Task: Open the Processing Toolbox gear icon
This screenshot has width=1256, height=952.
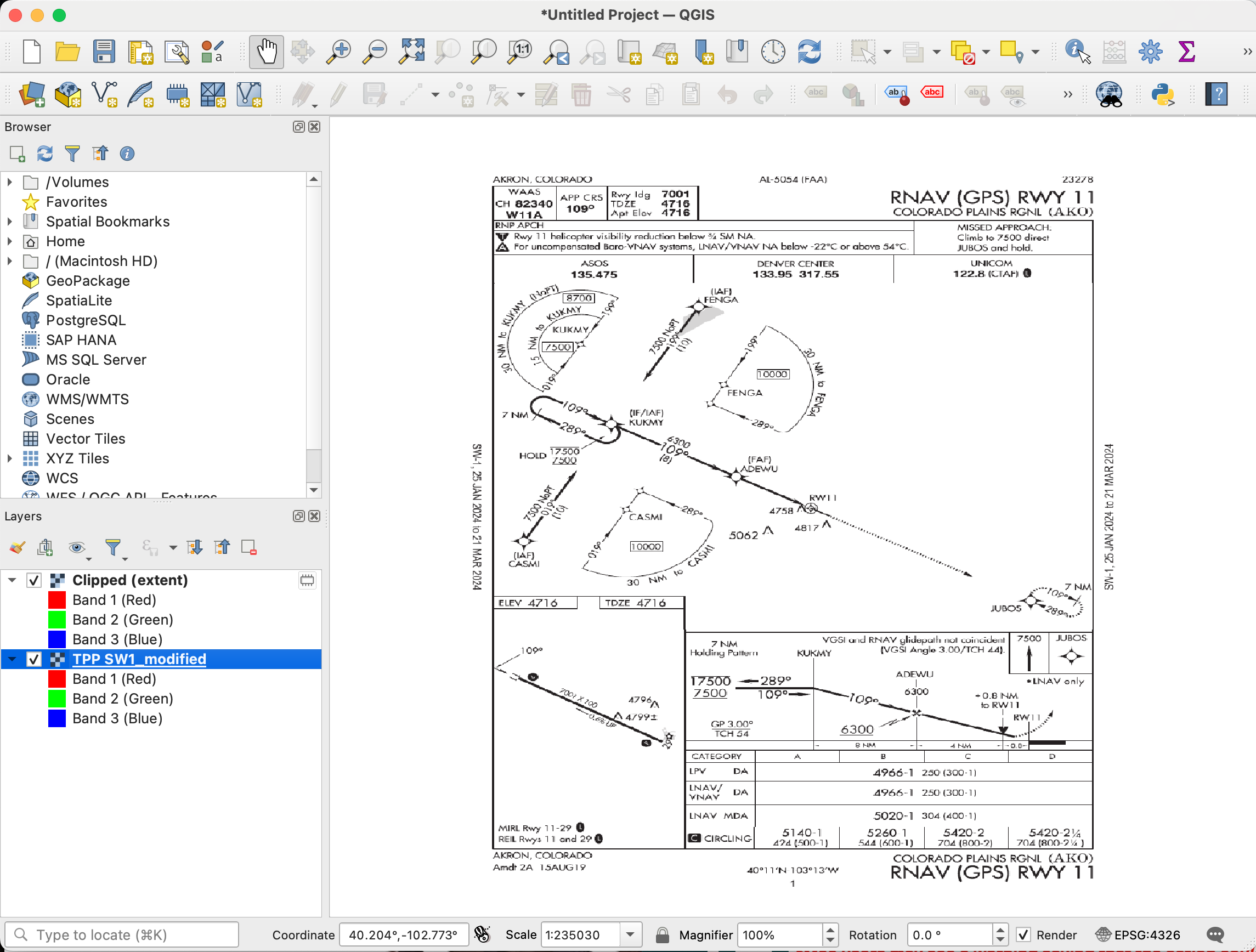Action: pyautogui.click(x=1150, y=52)
